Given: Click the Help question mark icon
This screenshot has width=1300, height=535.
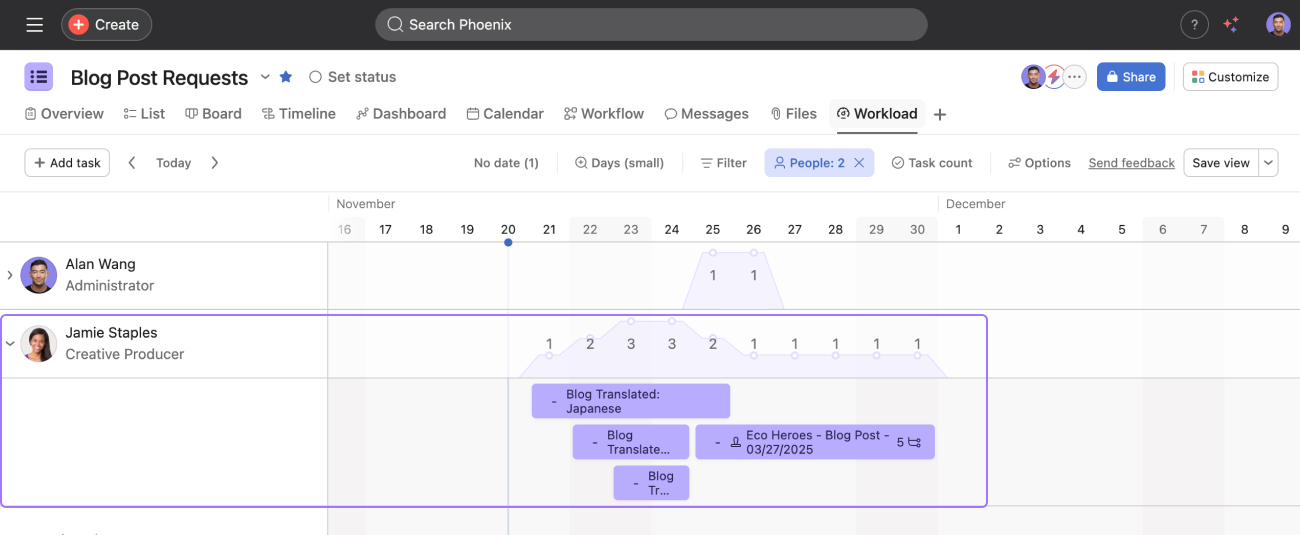Looking at the screenshot, I should (1193, 25).
